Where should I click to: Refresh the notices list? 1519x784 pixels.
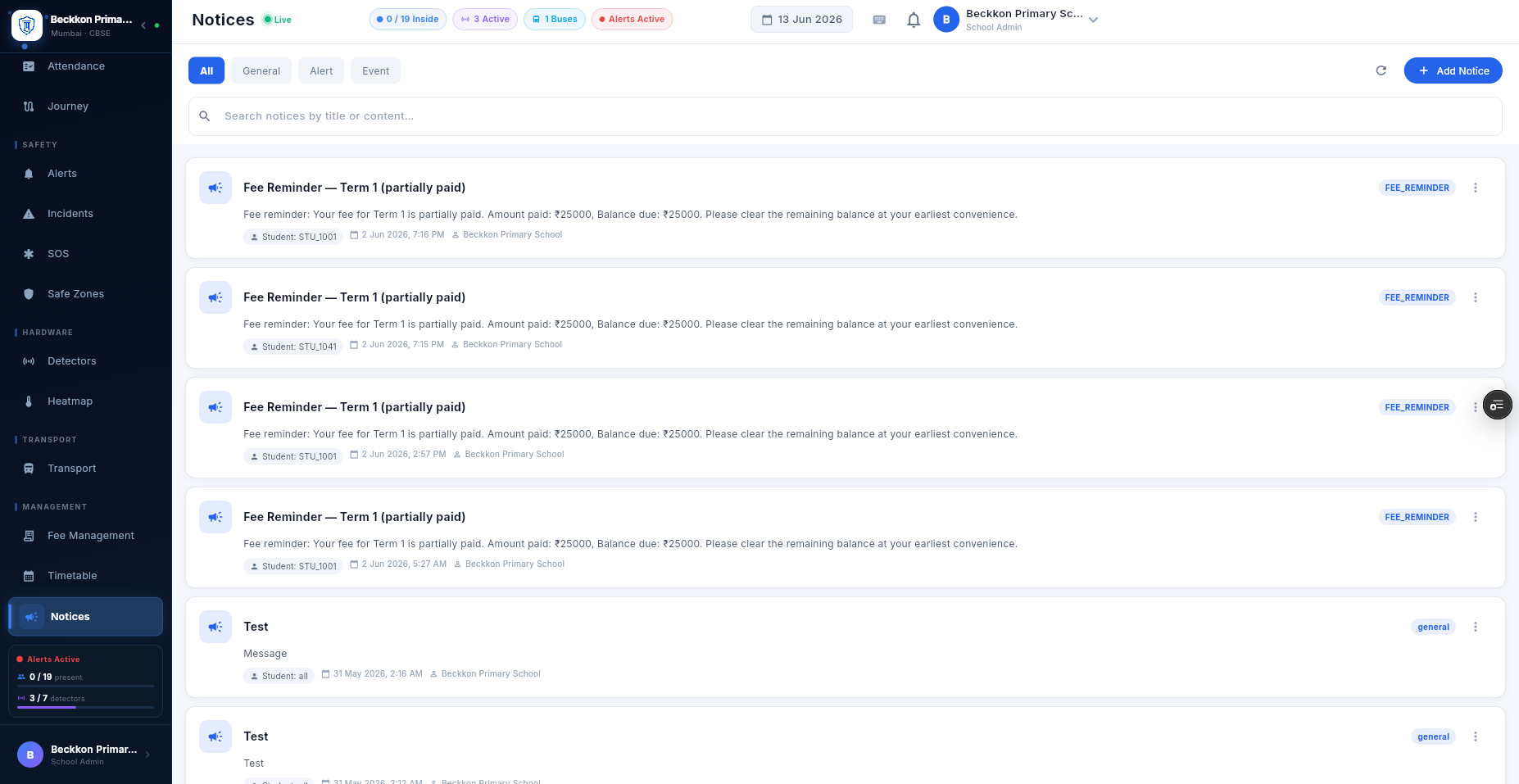coord(1381,70)
